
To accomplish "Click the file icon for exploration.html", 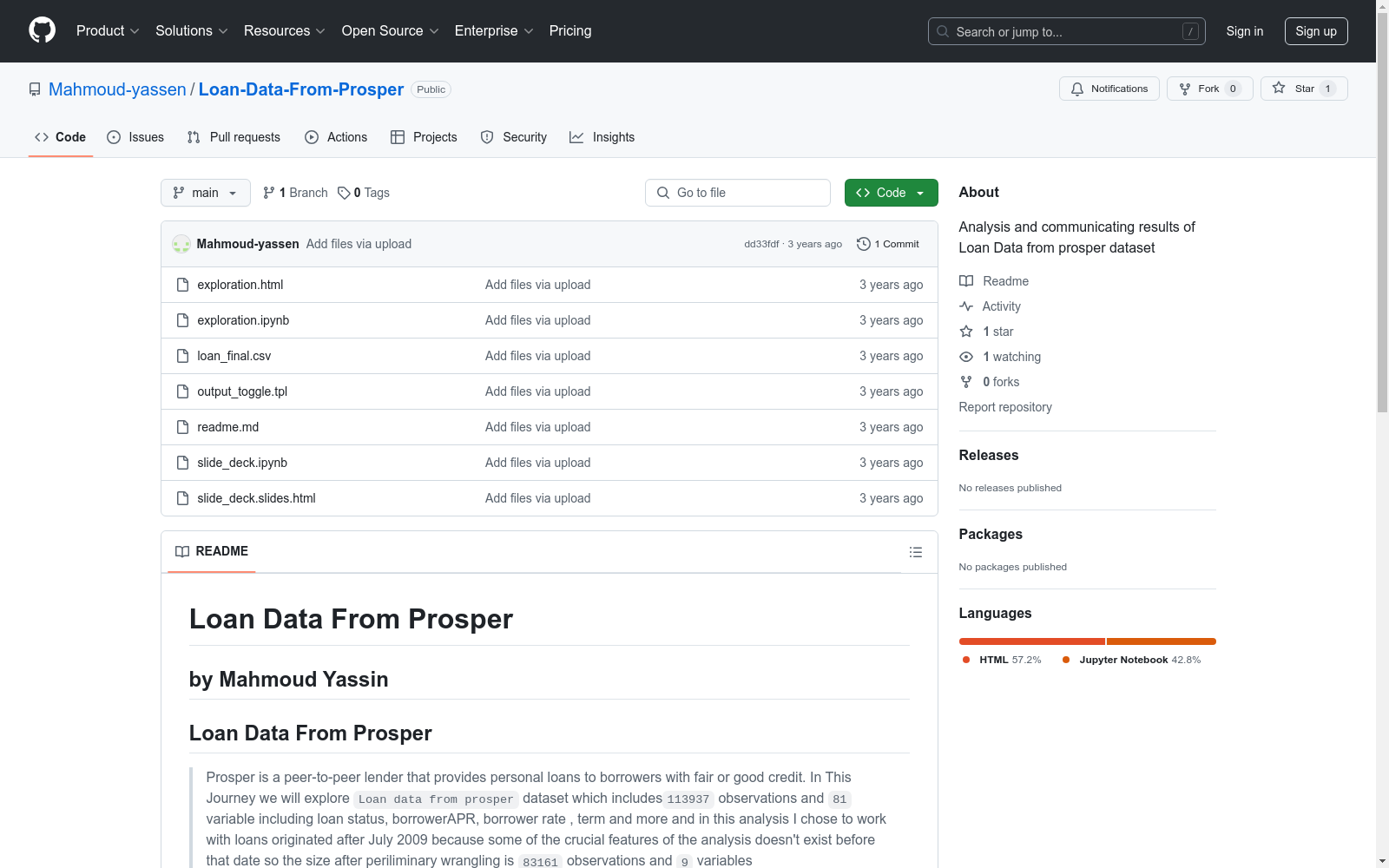I will (182, 285).
